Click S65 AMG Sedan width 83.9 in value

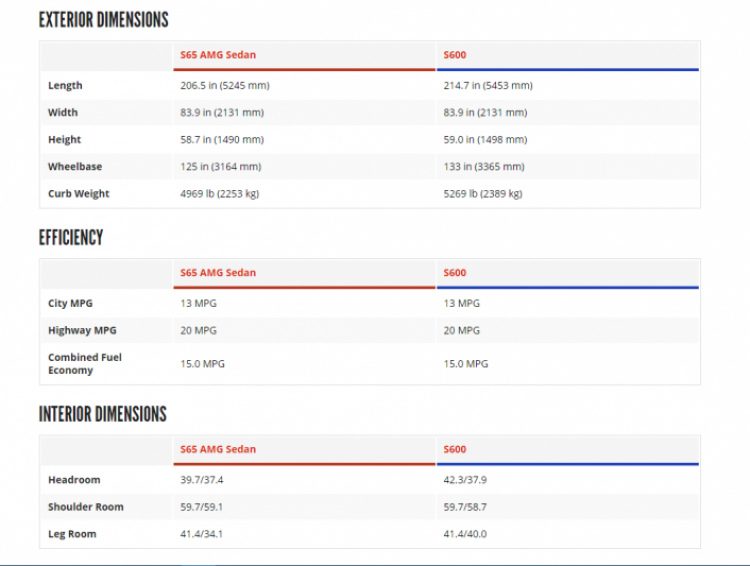(x=222, y=112)
